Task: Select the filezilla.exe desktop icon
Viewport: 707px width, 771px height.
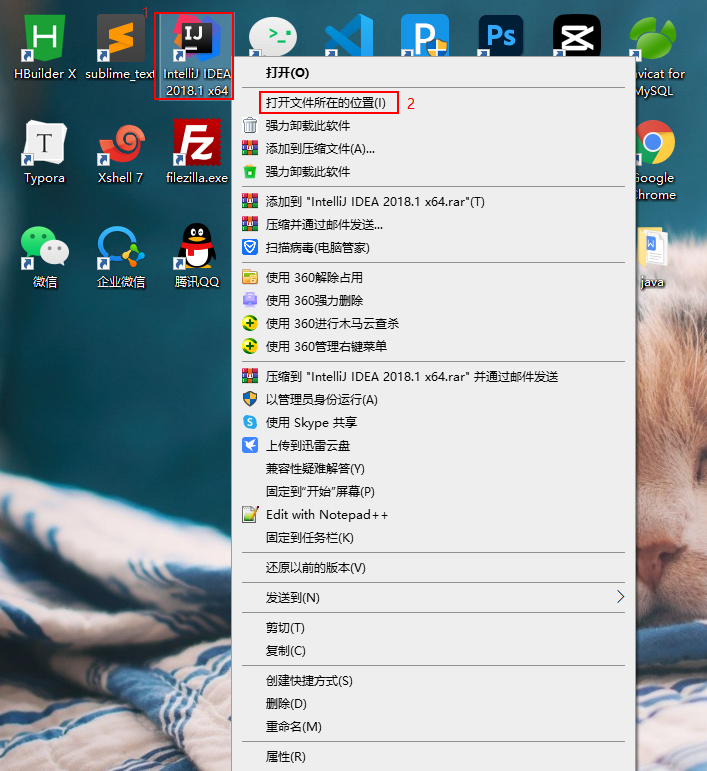Action: [x=197, y=151]
